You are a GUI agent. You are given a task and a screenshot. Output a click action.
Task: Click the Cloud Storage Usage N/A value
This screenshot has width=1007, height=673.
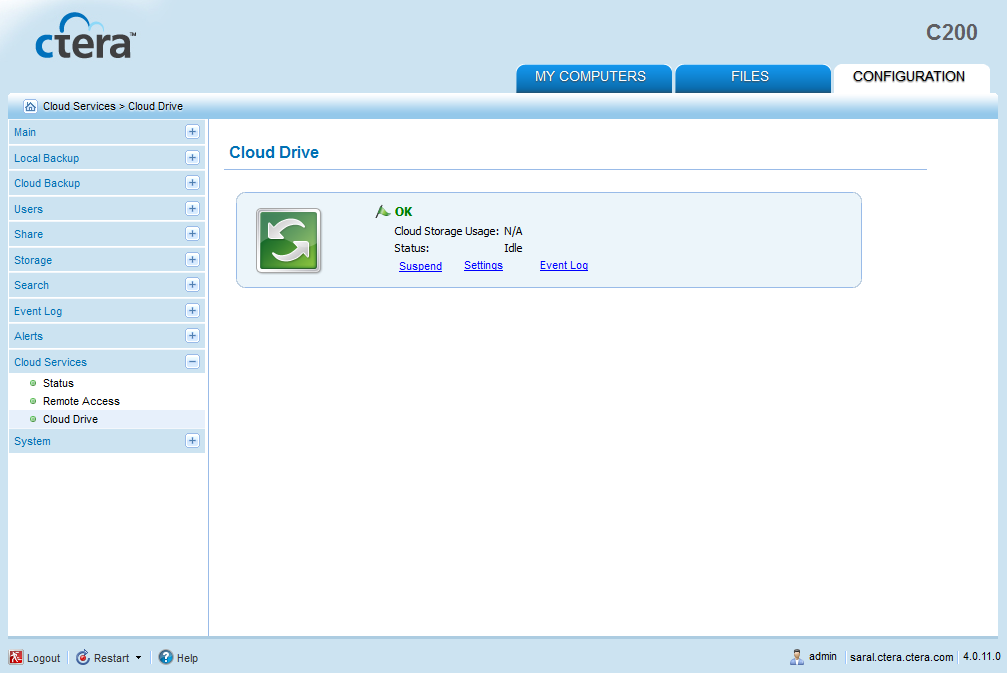[513, 231]
